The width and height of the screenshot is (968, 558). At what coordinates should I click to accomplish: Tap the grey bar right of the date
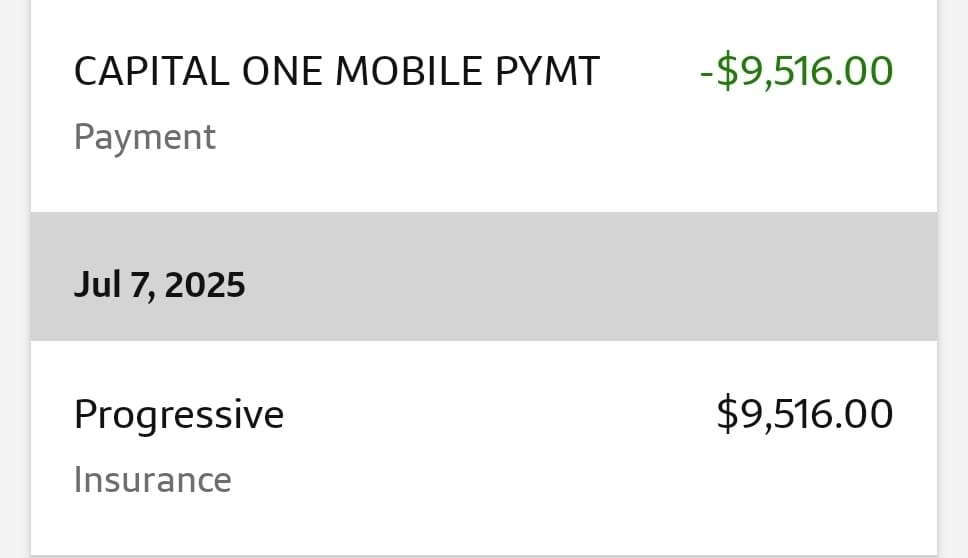[x=600, y=286]
